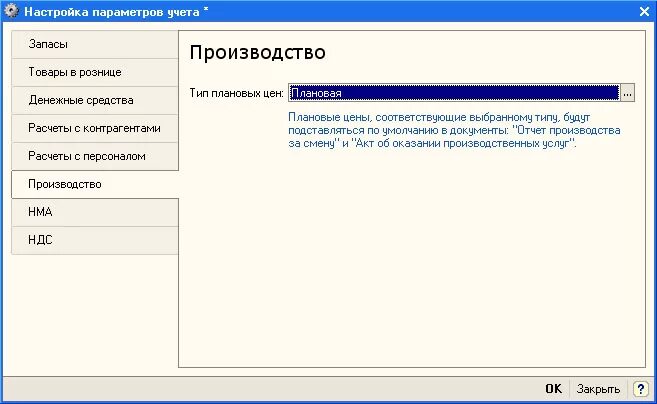Switch to Товары в рознице tab
The image size is (657, 404).
[95, 73]
